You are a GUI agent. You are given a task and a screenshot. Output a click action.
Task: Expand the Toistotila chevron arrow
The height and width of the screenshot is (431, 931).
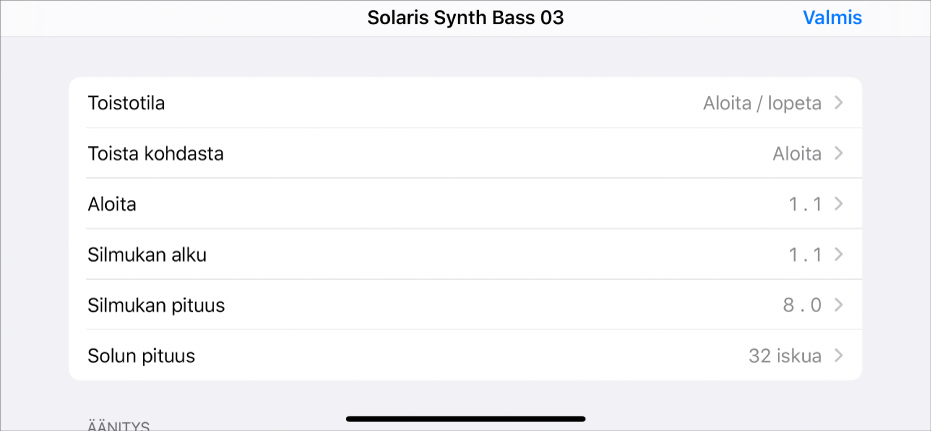838,103
